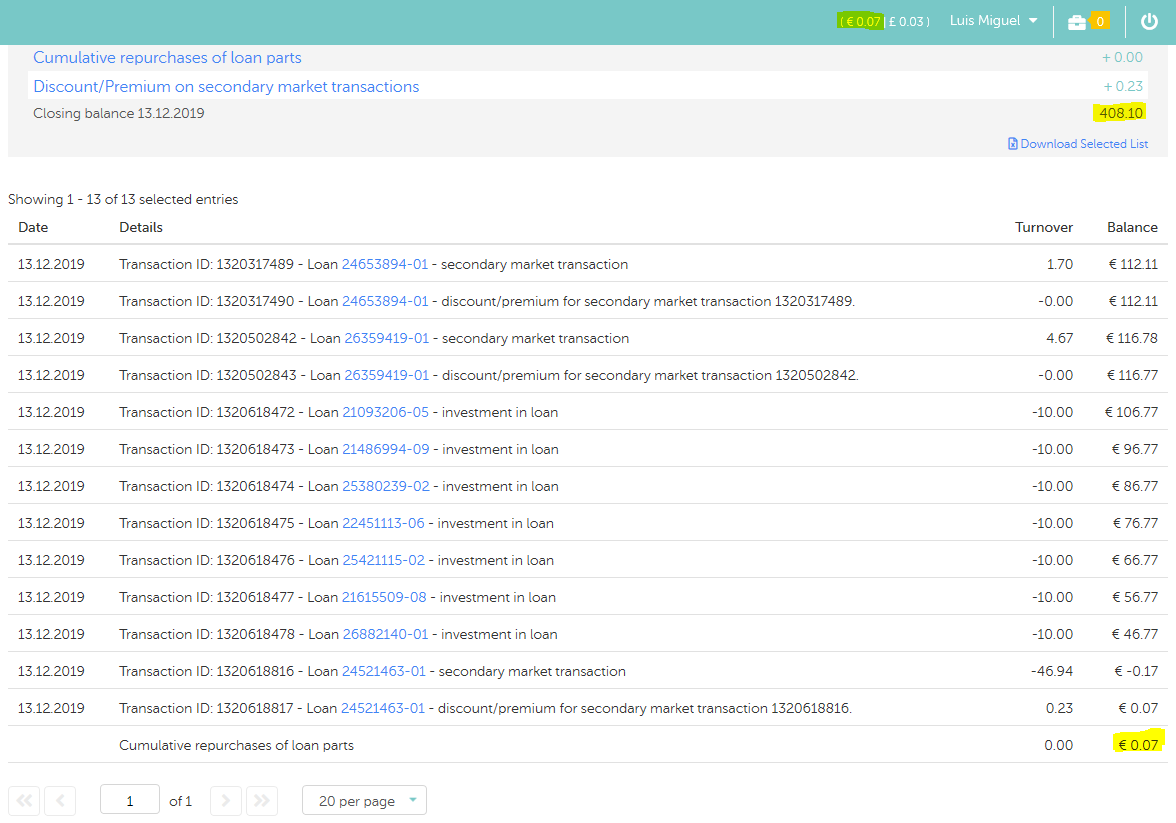
Task: Click the page number input field
Action: [130, 801]
